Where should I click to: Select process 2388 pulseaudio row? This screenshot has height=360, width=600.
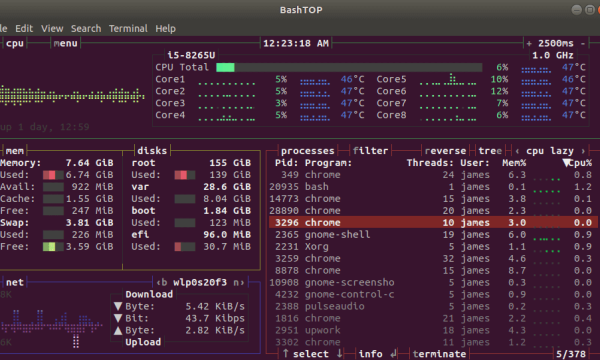coord(433,306)
